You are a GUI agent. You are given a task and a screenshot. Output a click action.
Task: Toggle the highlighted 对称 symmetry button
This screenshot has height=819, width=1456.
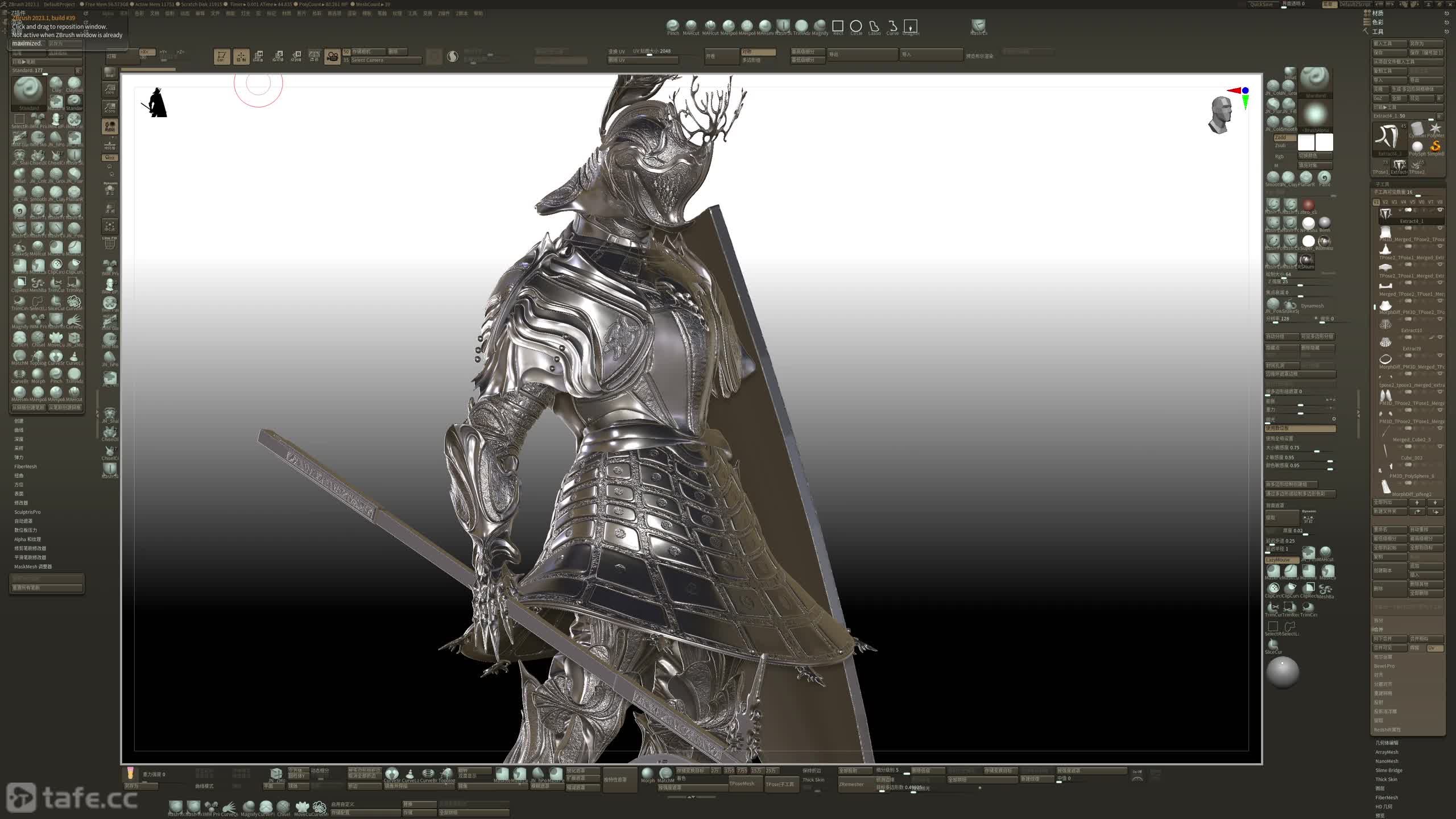pos(758,52)
